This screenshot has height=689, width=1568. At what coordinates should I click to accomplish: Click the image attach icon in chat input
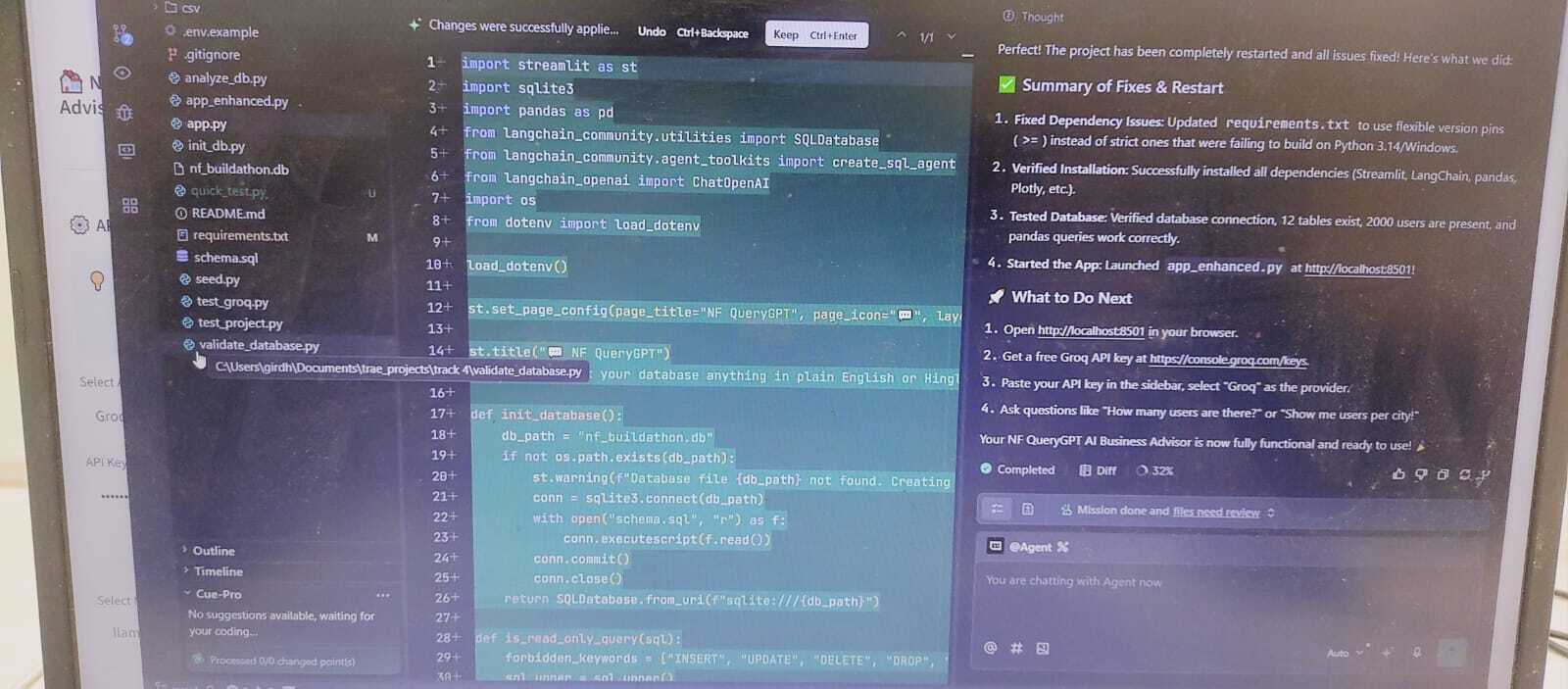pos(1043,648)
